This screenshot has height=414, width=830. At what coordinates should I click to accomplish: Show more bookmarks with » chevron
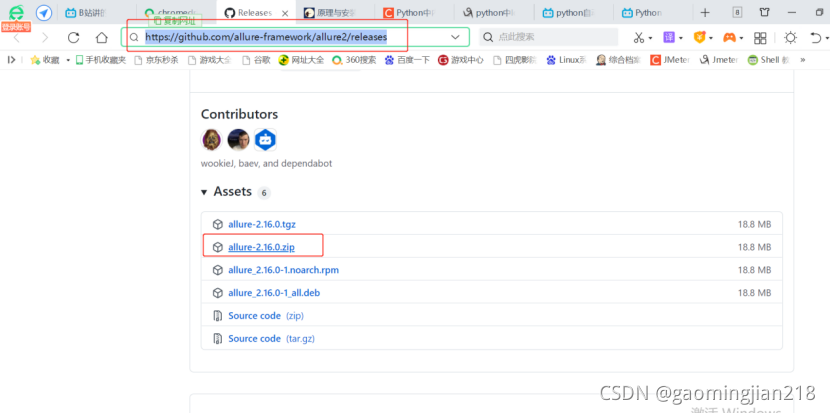802,60
